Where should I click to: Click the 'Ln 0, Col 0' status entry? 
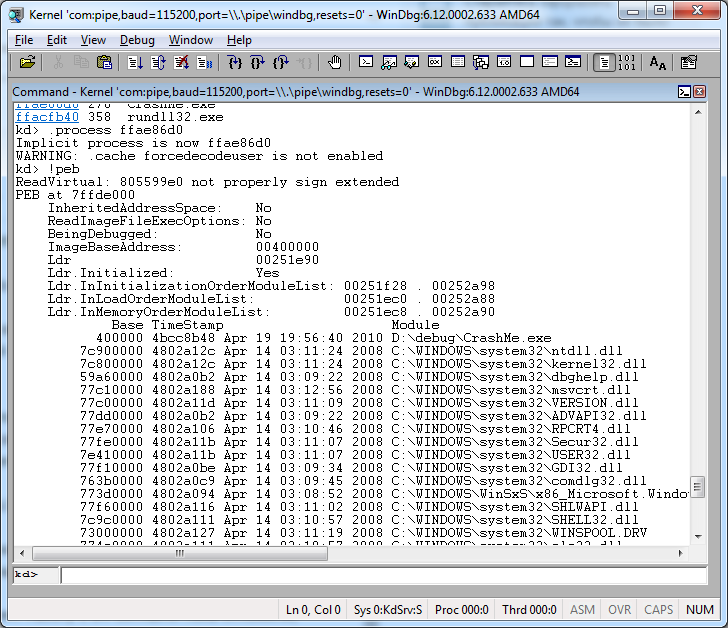point(313,609)
